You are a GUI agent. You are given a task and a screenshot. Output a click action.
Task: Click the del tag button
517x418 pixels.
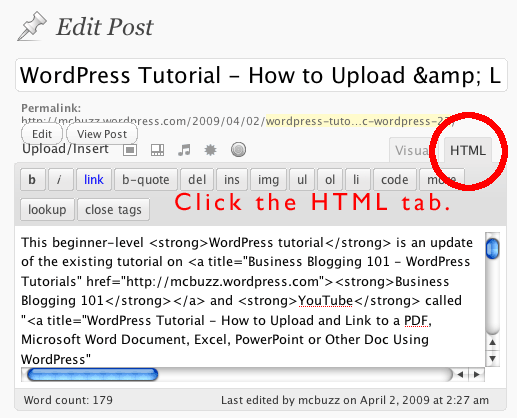click(x=197, y=180)
